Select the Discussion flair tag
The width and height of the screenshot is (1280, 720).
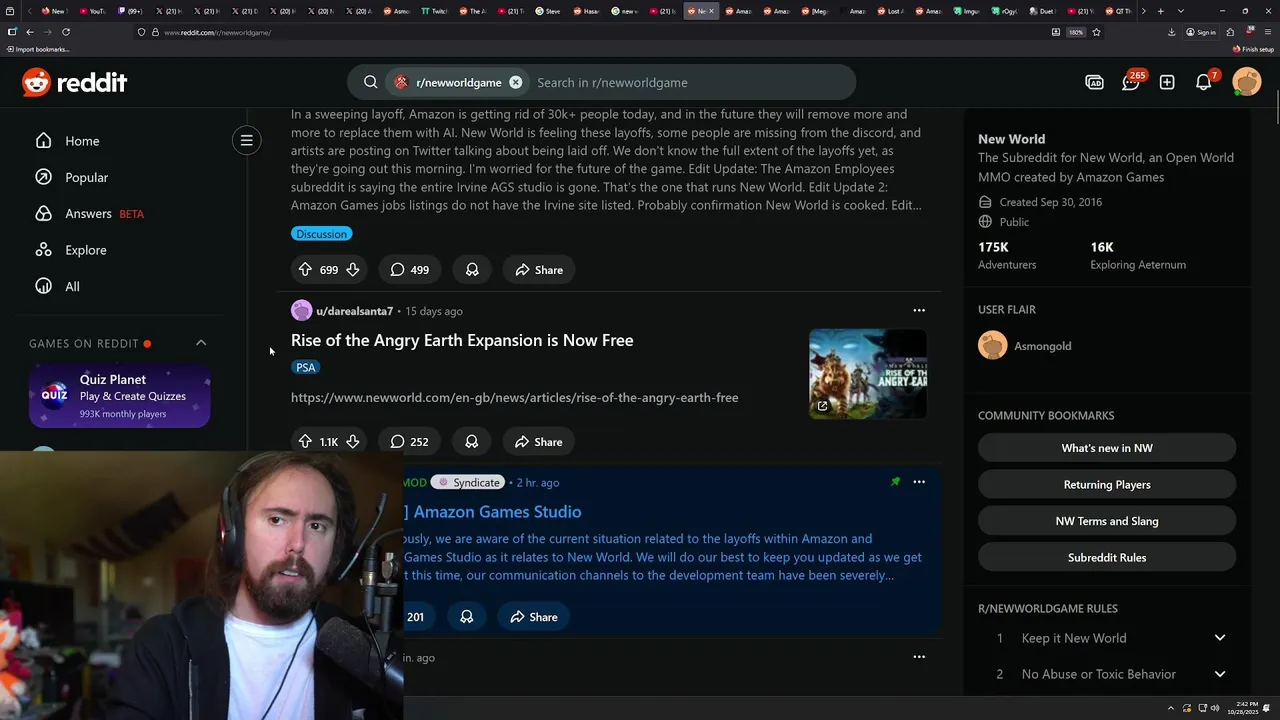click(321, 234)
